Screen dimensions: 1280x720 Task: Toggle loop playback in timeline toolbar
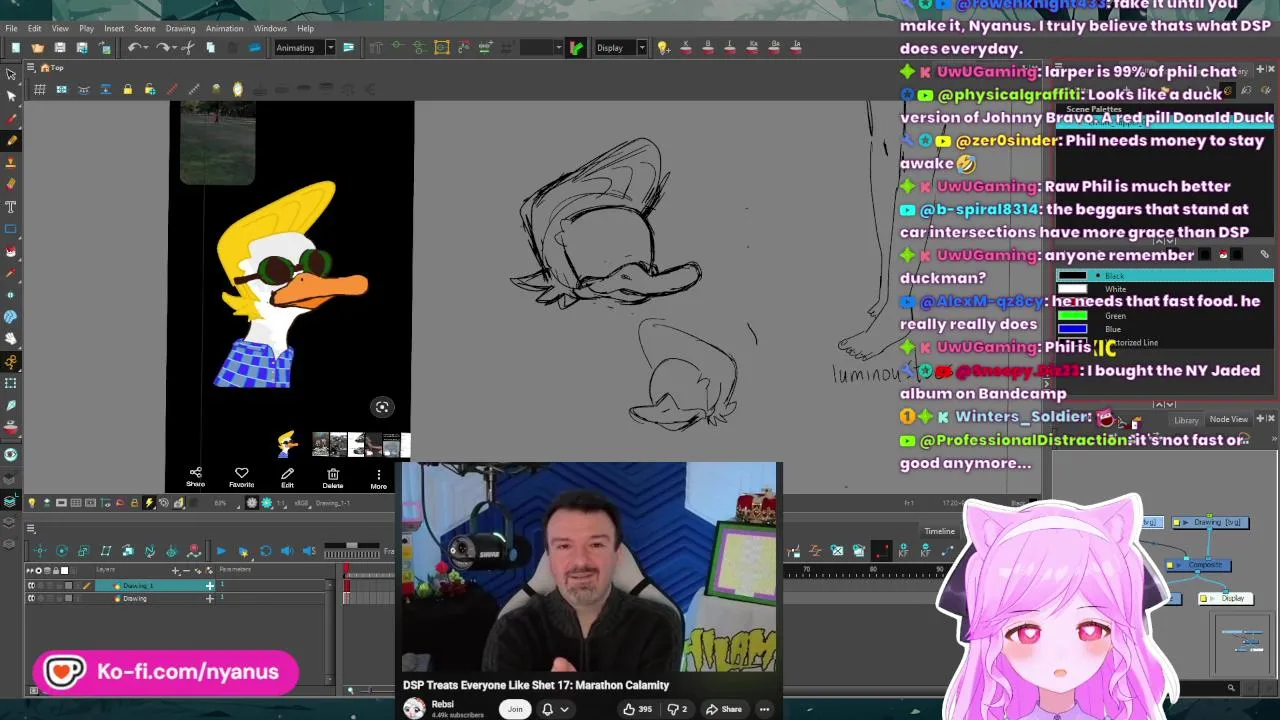pos(265,551)
